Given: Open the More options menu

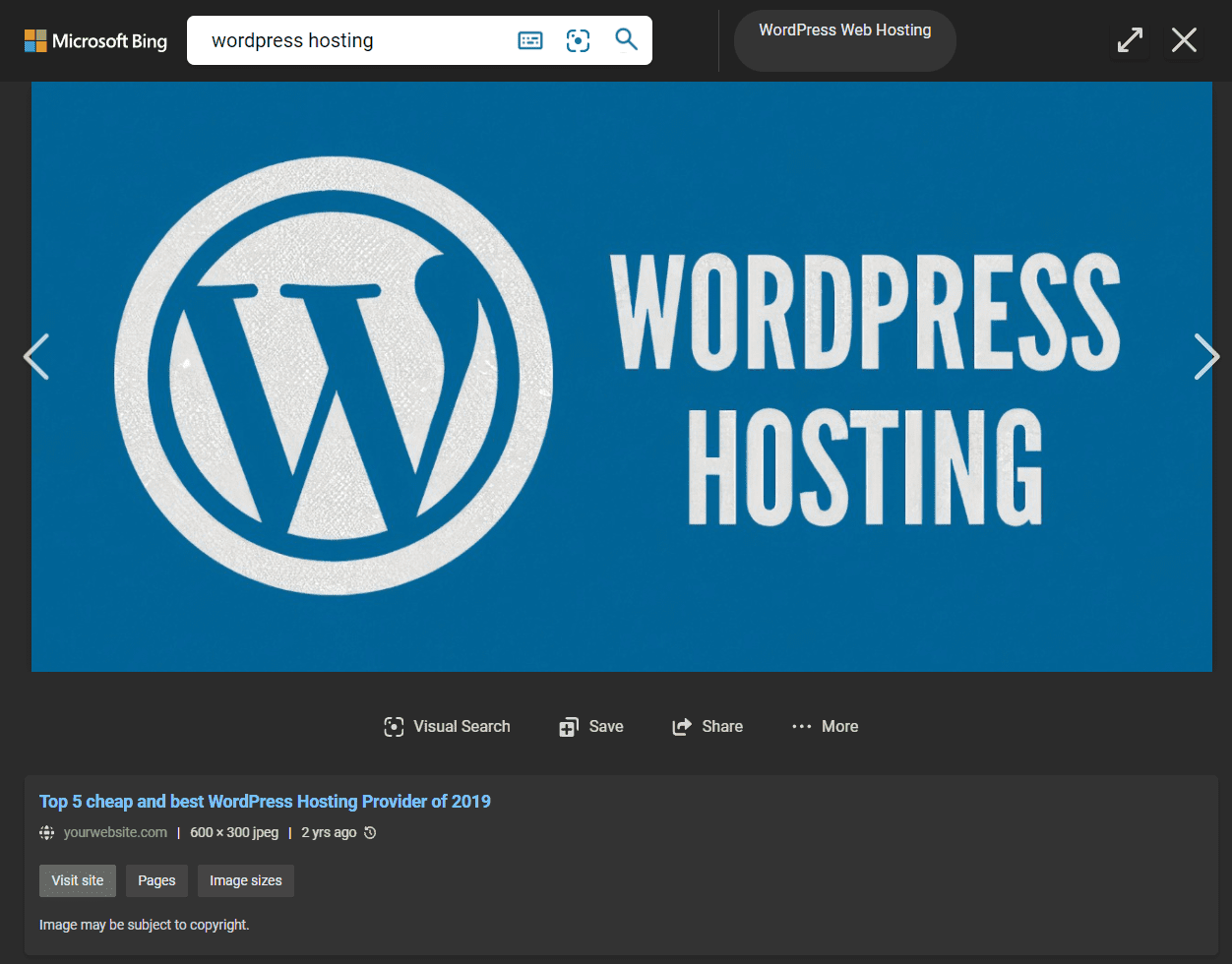Looking at the screenshot, I should (x=826, y=727).
